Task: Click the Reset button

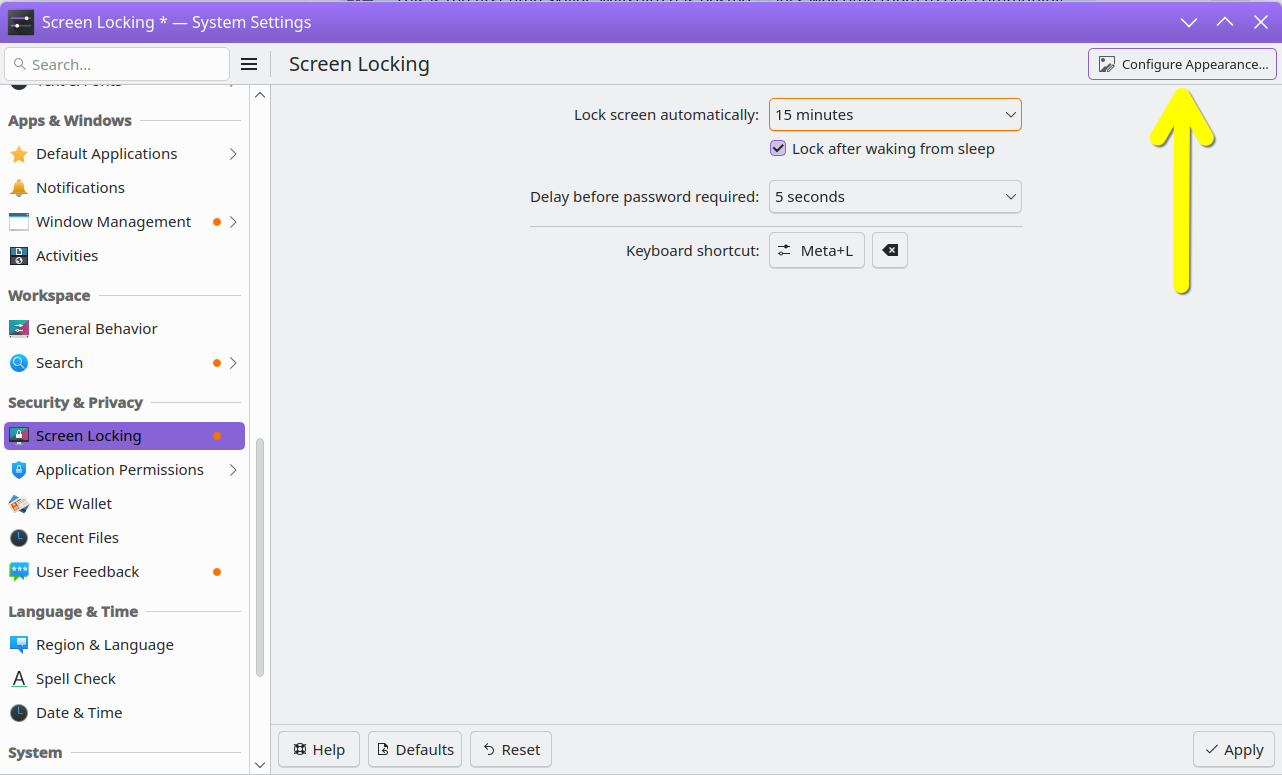Action: tap(511, 749)
